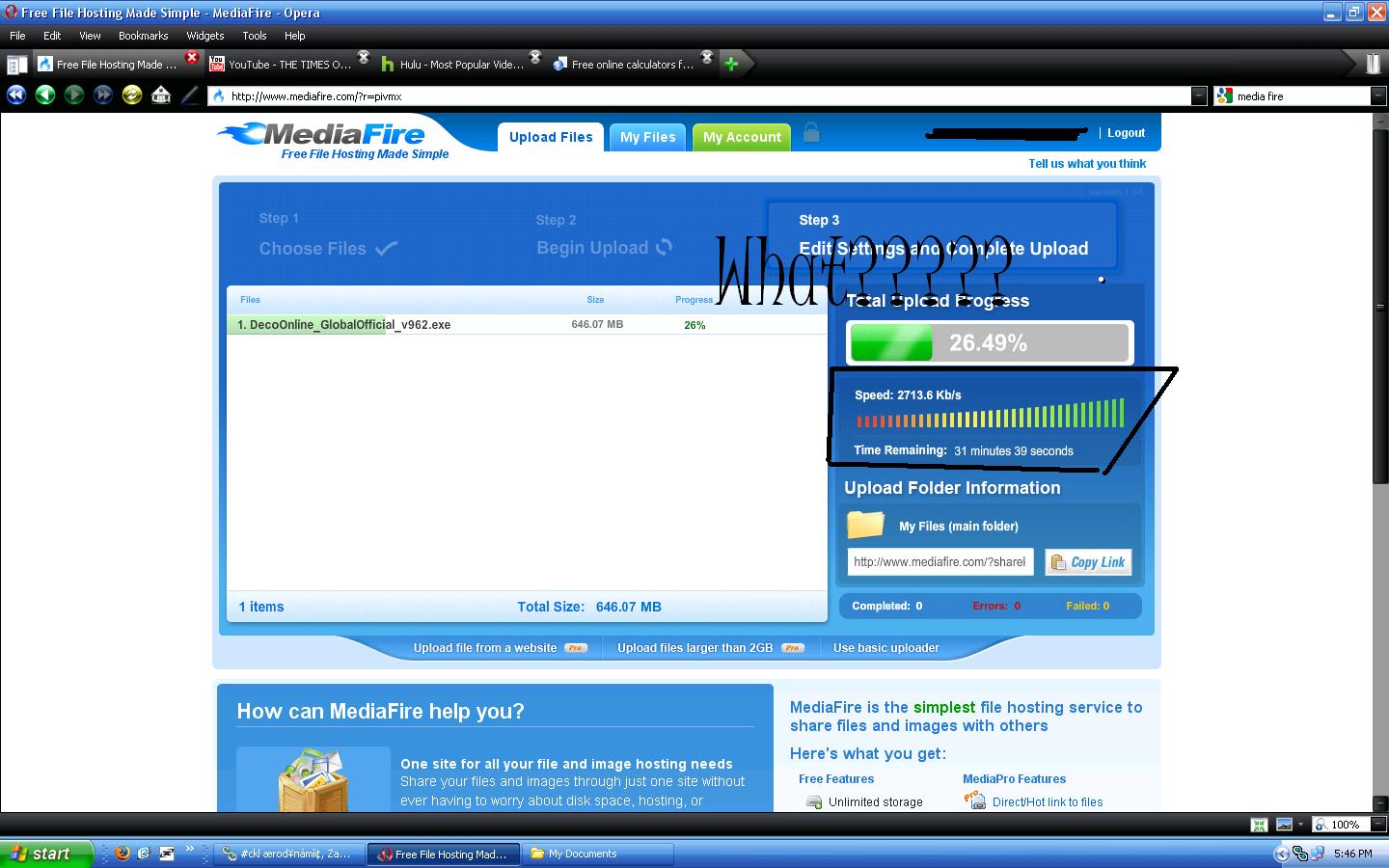Screen dimensions: 1389x868
Task: Open new tab with green plus icon
Action: (731, 64)
